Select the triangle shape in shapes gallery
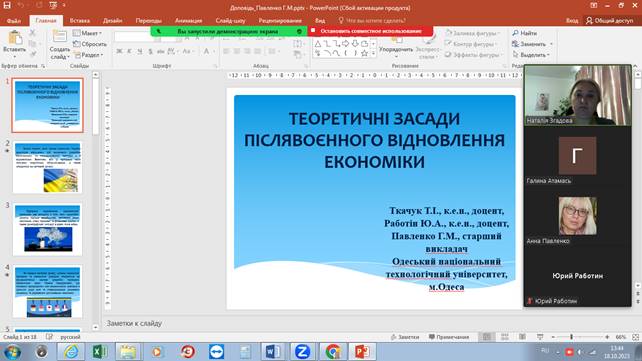 coord(318,43)
